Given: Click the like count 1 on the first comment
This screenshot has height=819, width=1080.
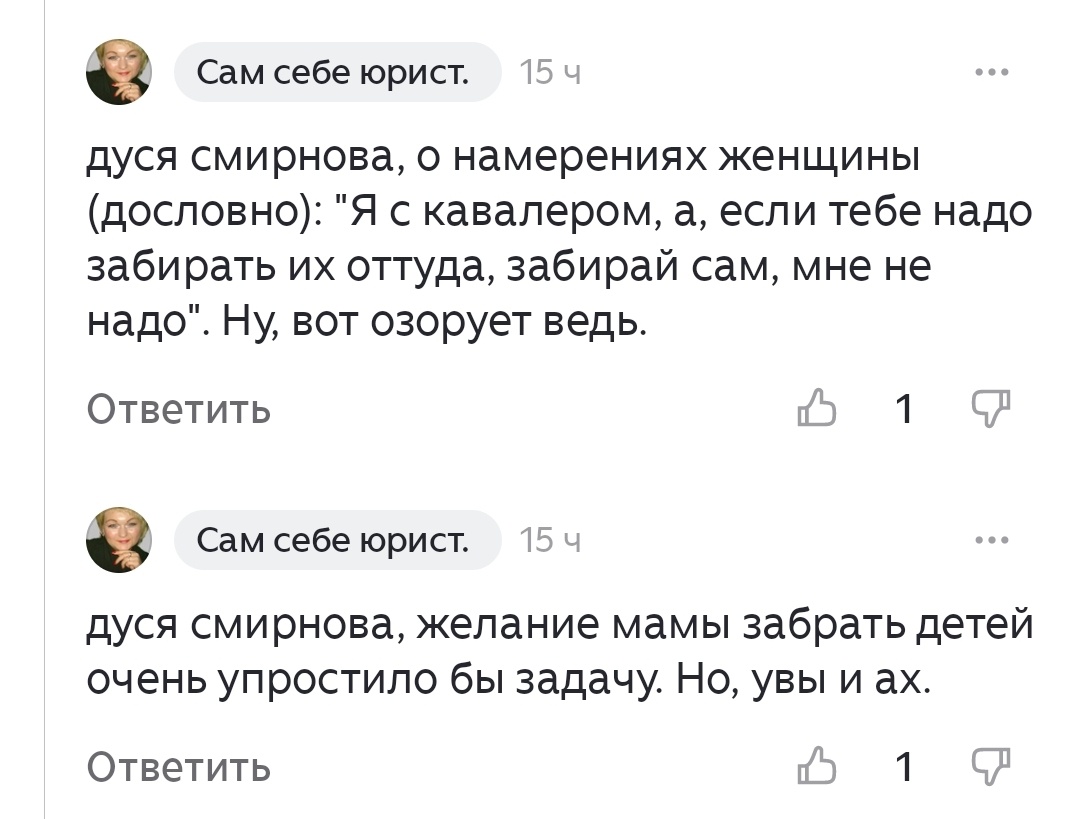Looking at the screenshot, I should (905, 408).
